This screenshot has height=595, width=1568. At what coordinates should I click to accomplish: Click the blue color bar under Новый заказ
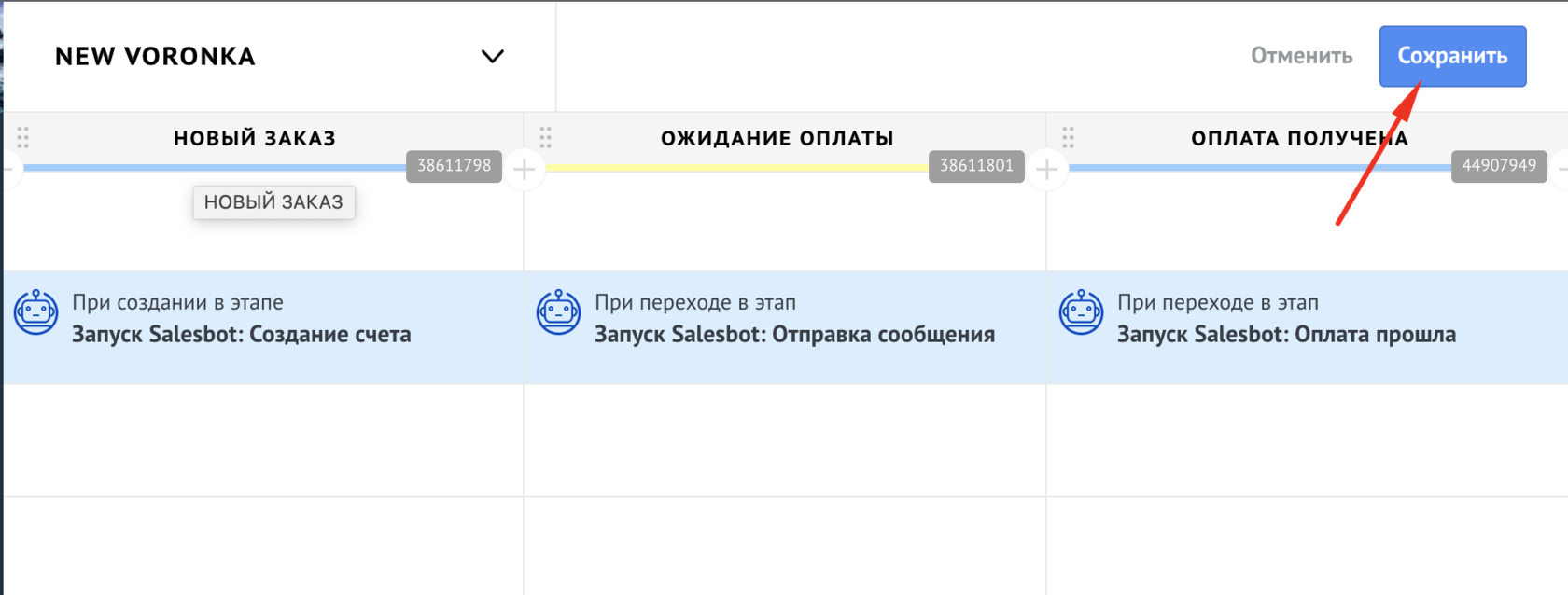tap(215, 168)
